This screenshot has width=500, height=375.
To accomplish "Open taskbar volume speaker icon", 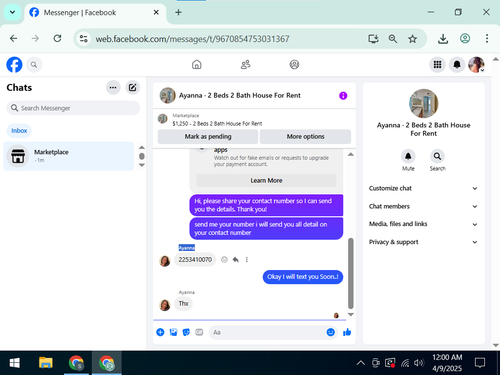I will click(419, 363).
